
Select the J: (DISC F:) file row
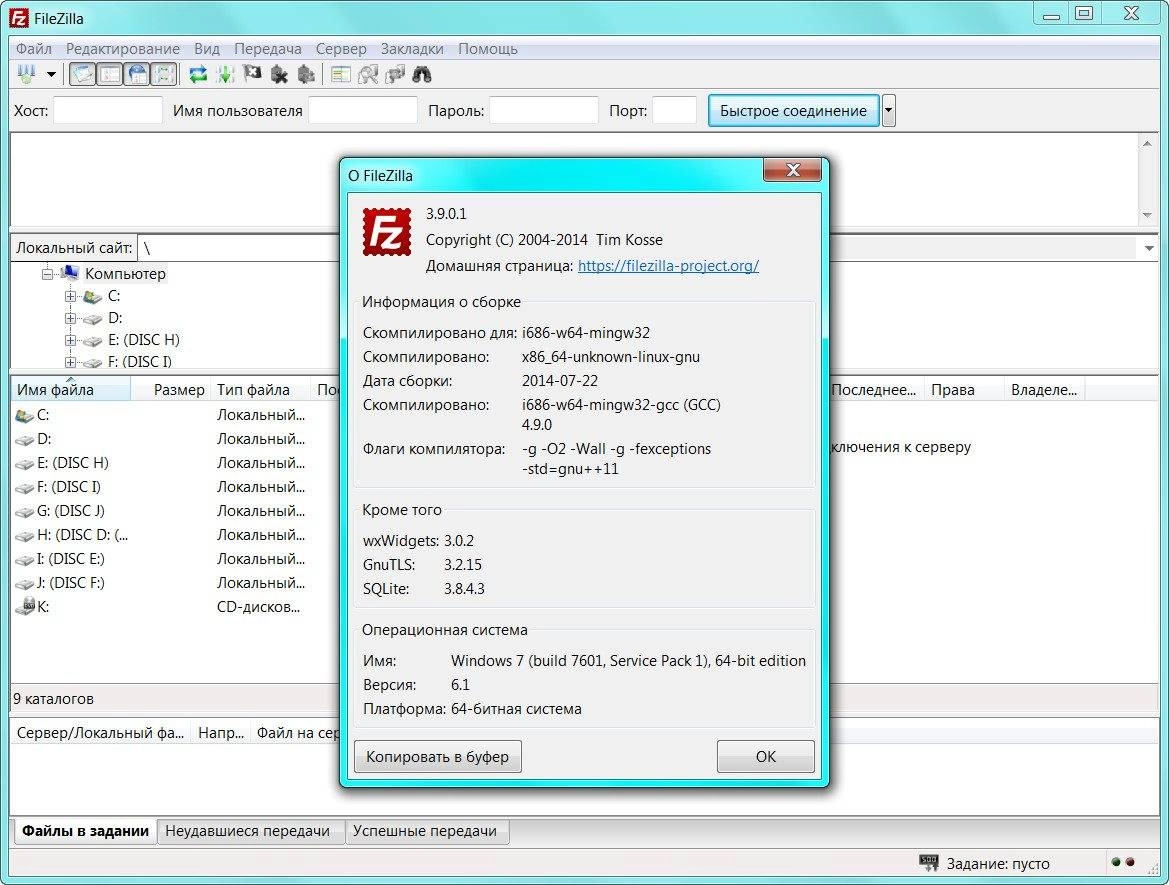pos(175,583)
